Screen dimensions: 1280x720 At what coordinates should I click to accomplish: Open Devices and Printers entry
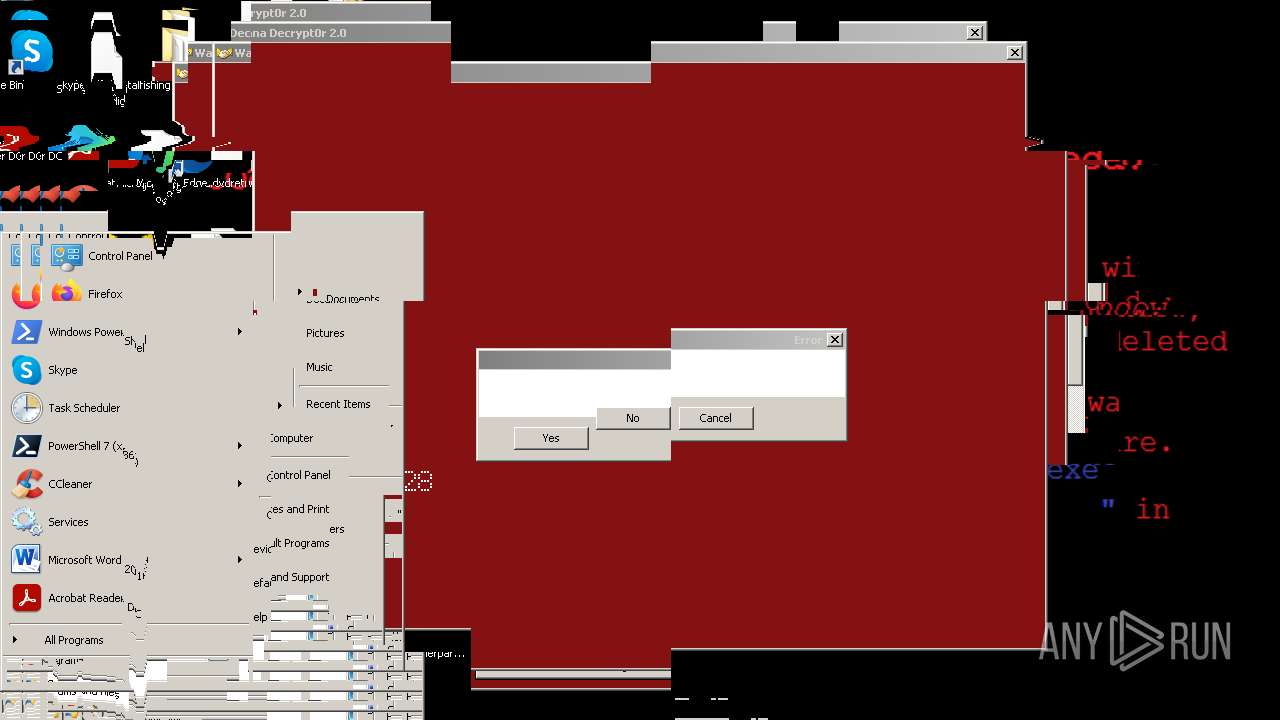(299, 509)
